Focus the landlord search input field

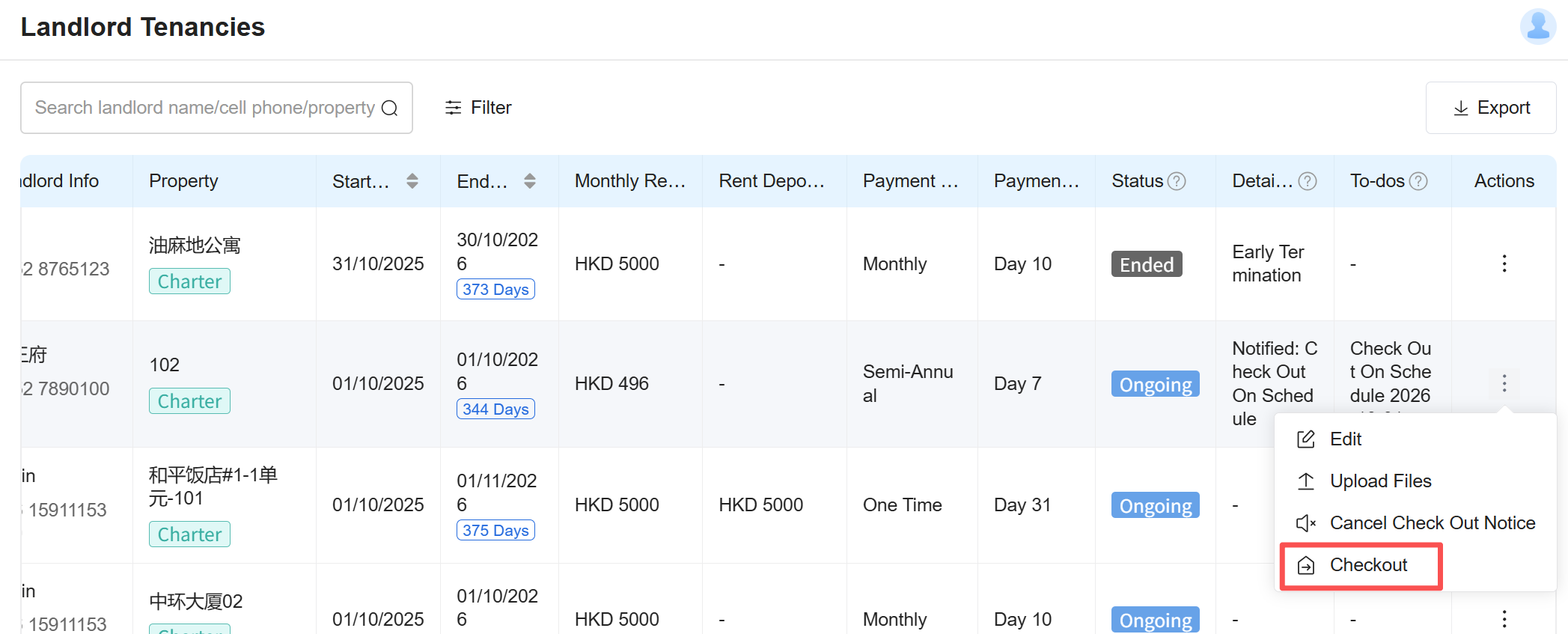(x=204, y=108)
